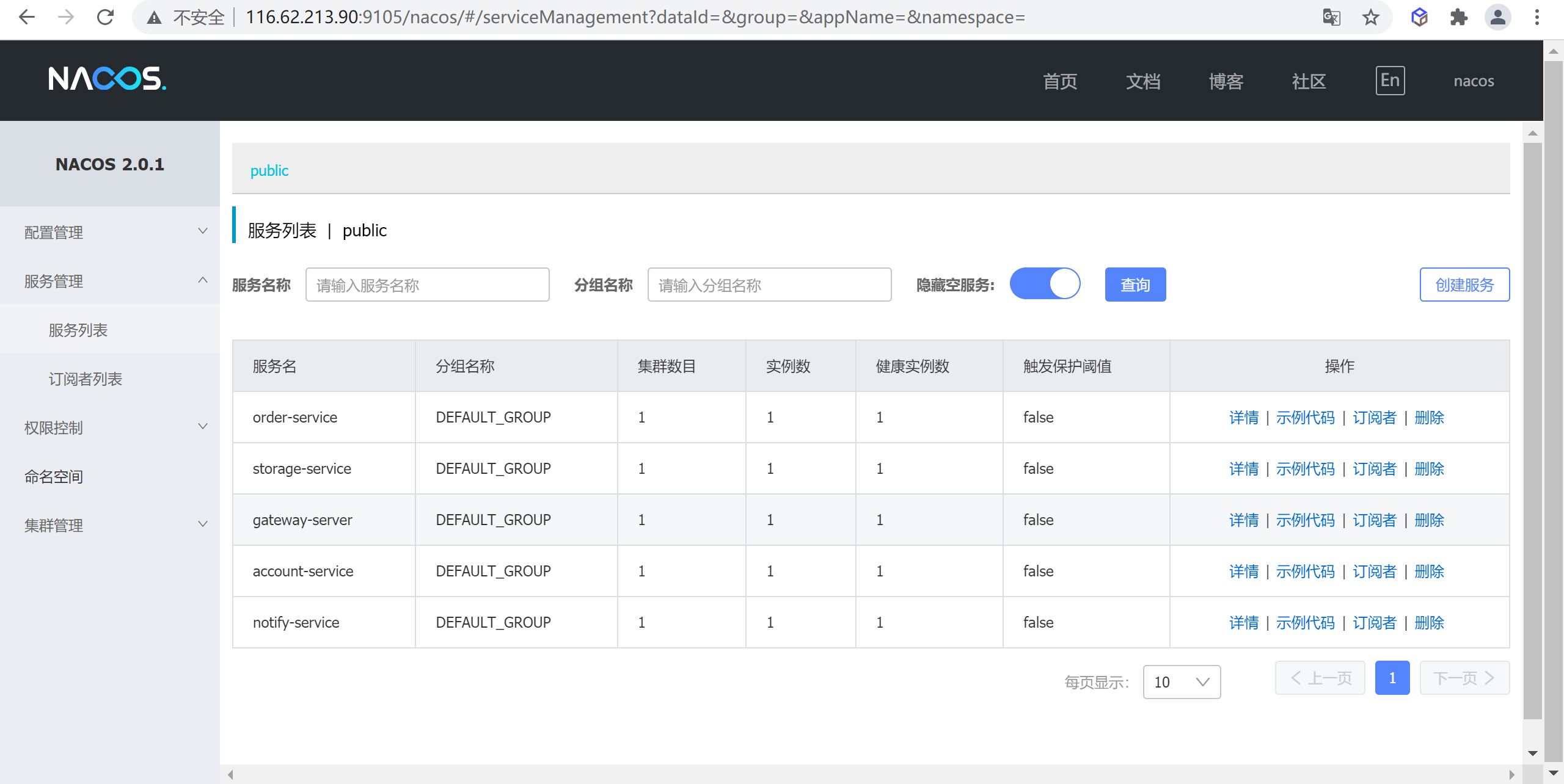Open 详情 for account-service

coord(1244,572)
